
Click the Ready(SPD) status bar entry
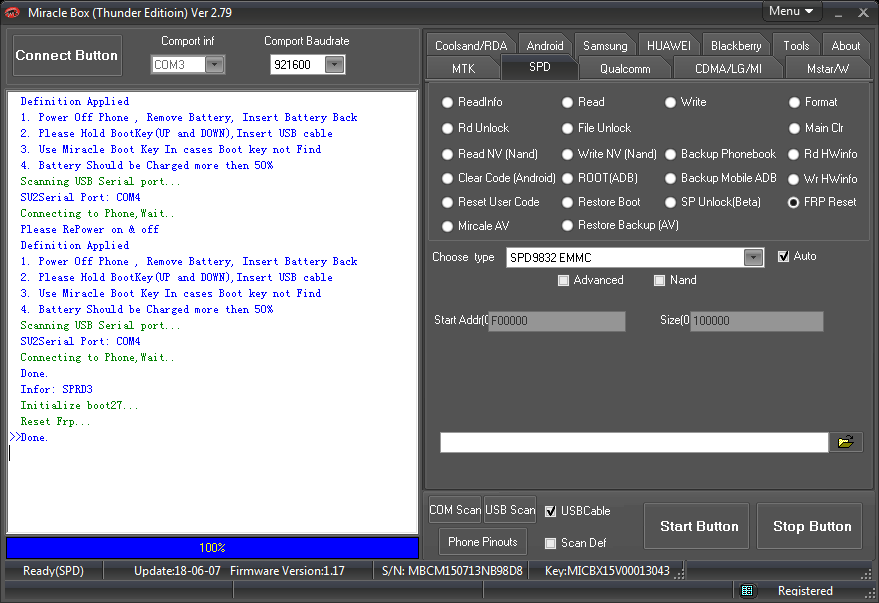53,570
